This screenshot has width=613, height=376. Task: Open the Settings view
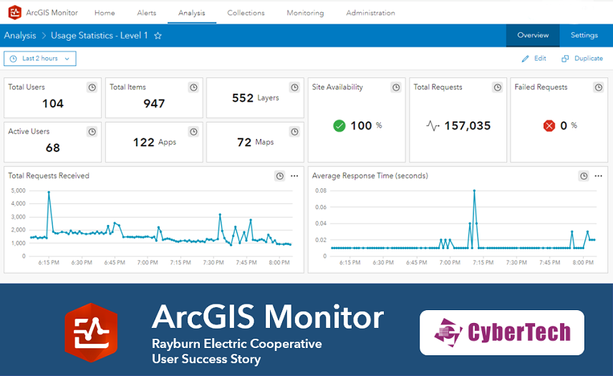tap(584, 36)
